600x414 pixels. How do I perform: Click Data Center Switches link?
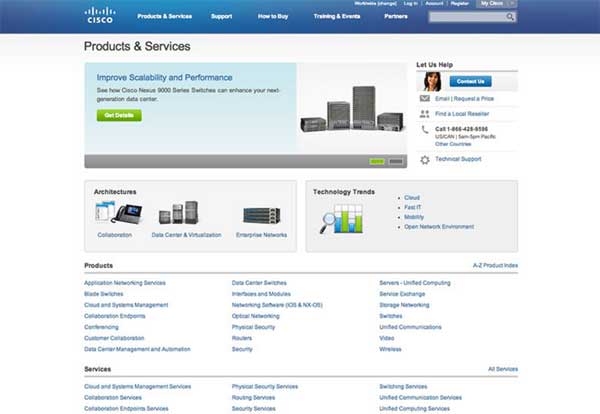point(259,283)
